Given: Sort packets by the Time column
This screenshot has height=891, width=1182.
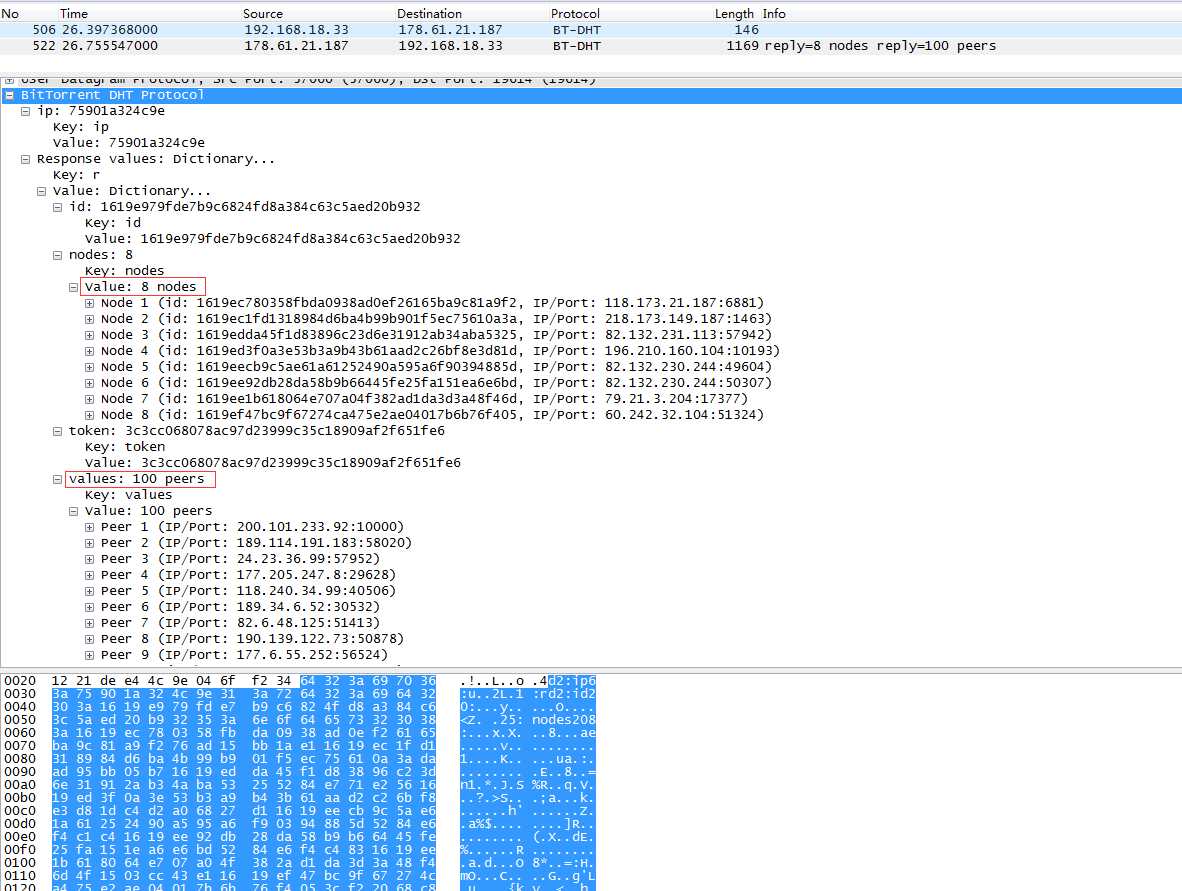Looking at the screenshot, I should (x=74, y=14).
